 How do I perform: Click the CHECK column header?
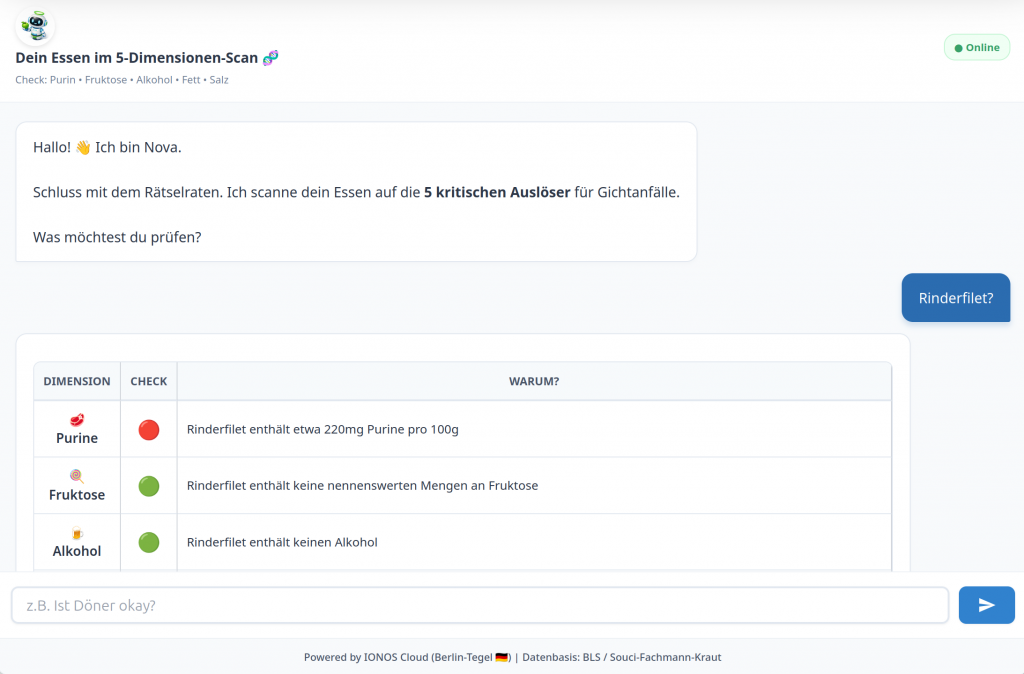pyautogui.click(x=149, y=381)
